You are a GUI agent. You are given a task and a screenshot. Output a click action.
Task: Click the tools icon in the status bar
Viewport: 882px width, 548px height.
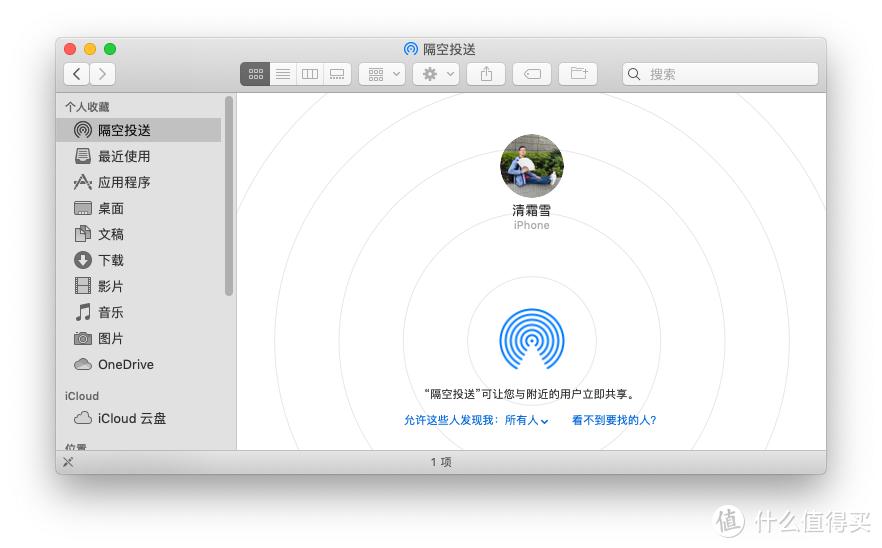[68, 462]
